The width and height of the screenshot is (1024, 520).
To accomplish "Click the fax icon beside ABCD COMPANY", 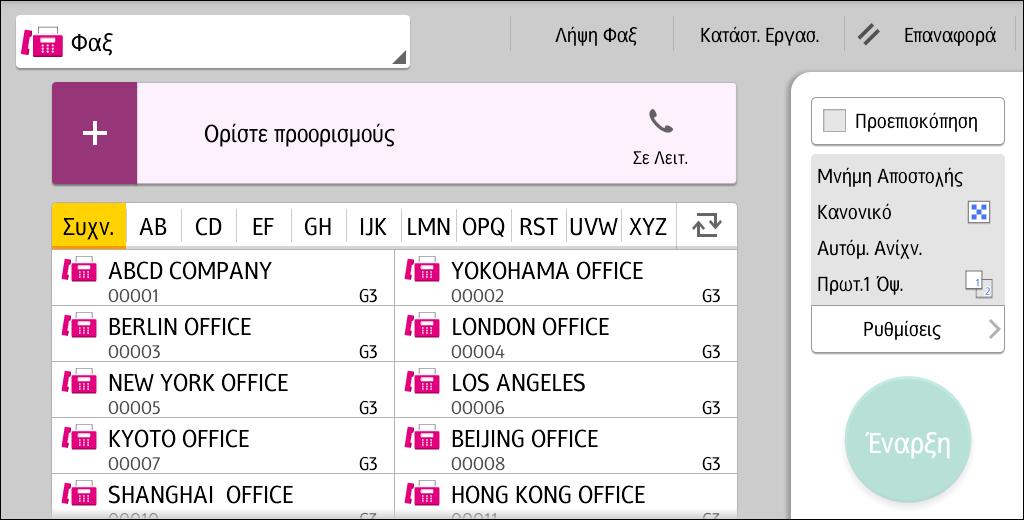I will pos(79,270).
